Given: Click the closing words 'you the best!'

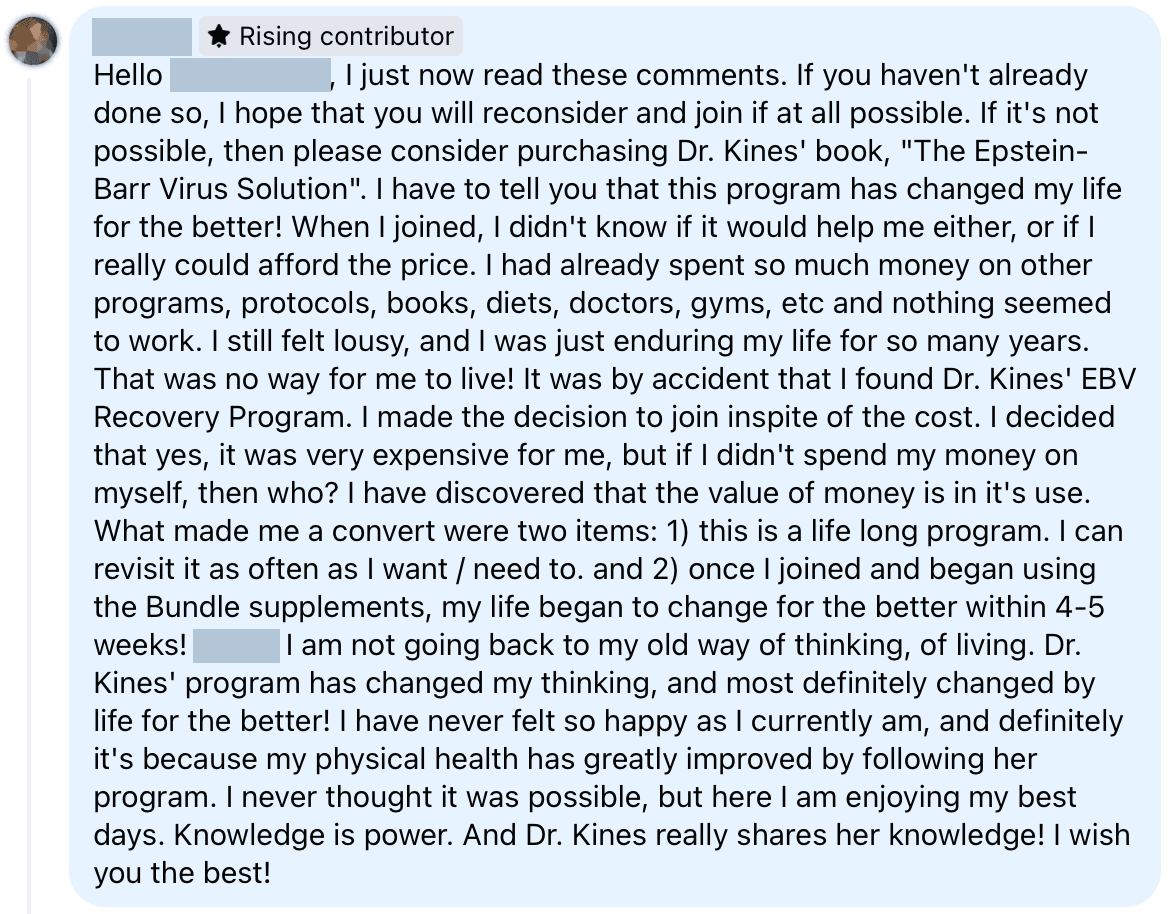Looking at the screenshot, I should coord(182,874).
